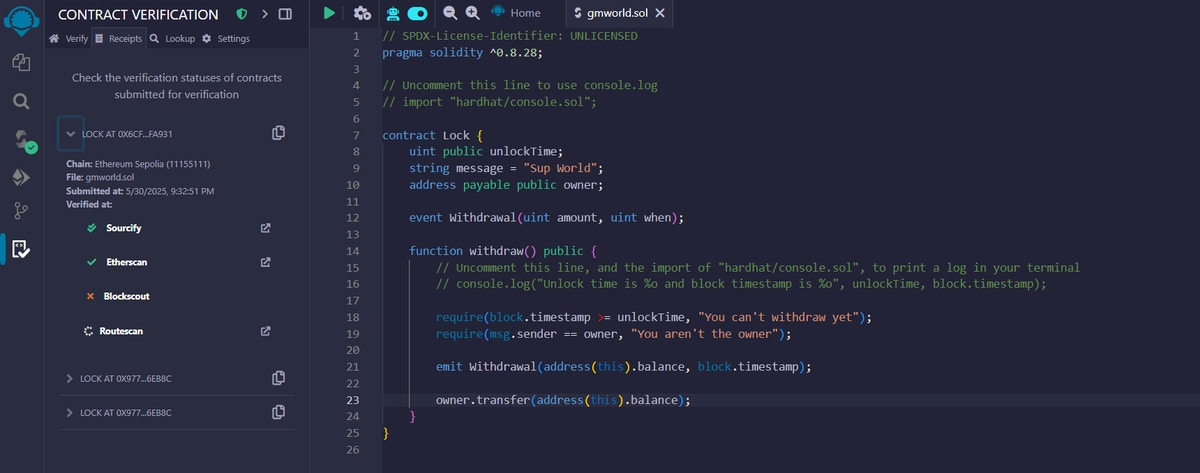Open Deploy & Run transactions icon
1200x473 pixels.
pyautogui.click(x=21, y=177)
